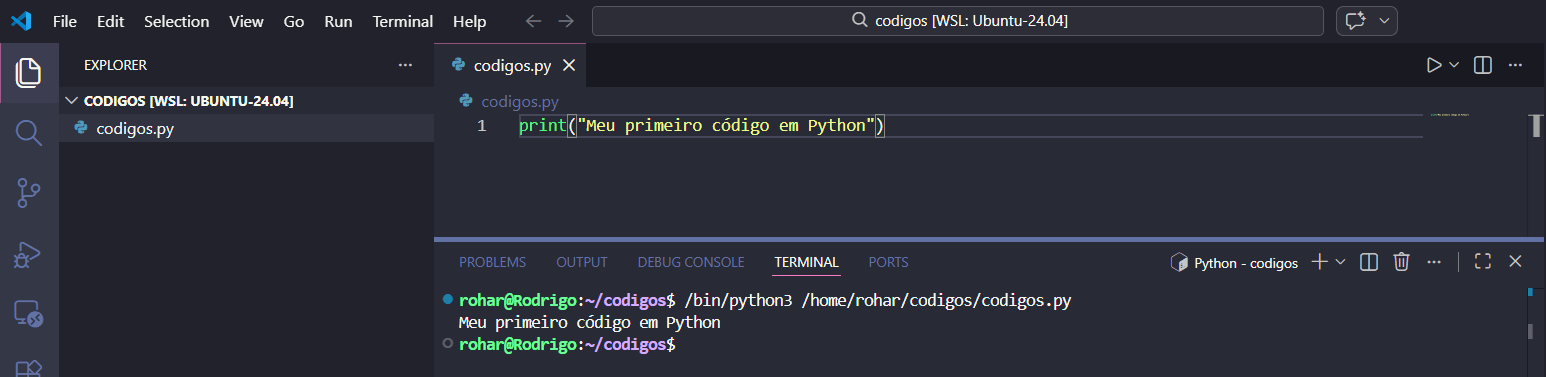Collapse the CODIGOS [WSL: UBUNTU-24.04] folder
Viewport: 1546px width, 377px height.
[246, 101]
